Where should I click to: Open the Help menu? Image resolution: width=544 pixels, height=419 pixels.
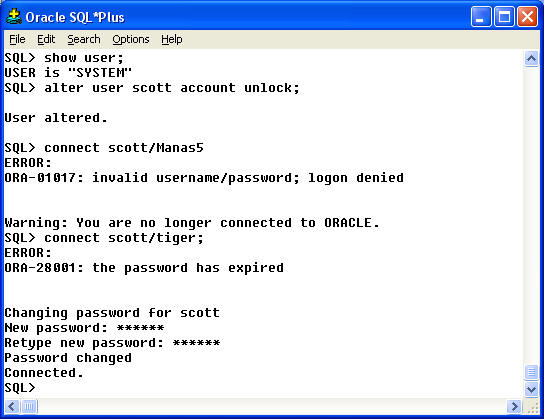click(x=171, y=39)
